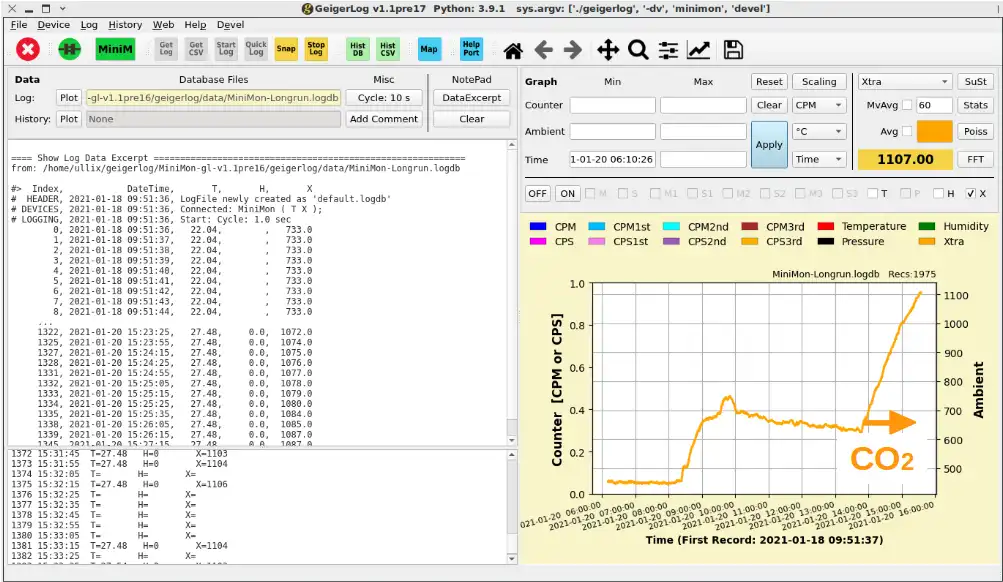Open the History menu

point(125,24)
